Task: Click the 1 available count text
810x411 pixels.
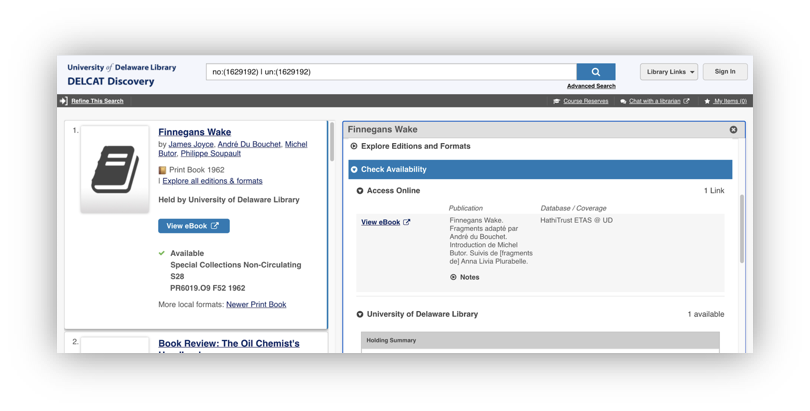Action: coord(706,314)
